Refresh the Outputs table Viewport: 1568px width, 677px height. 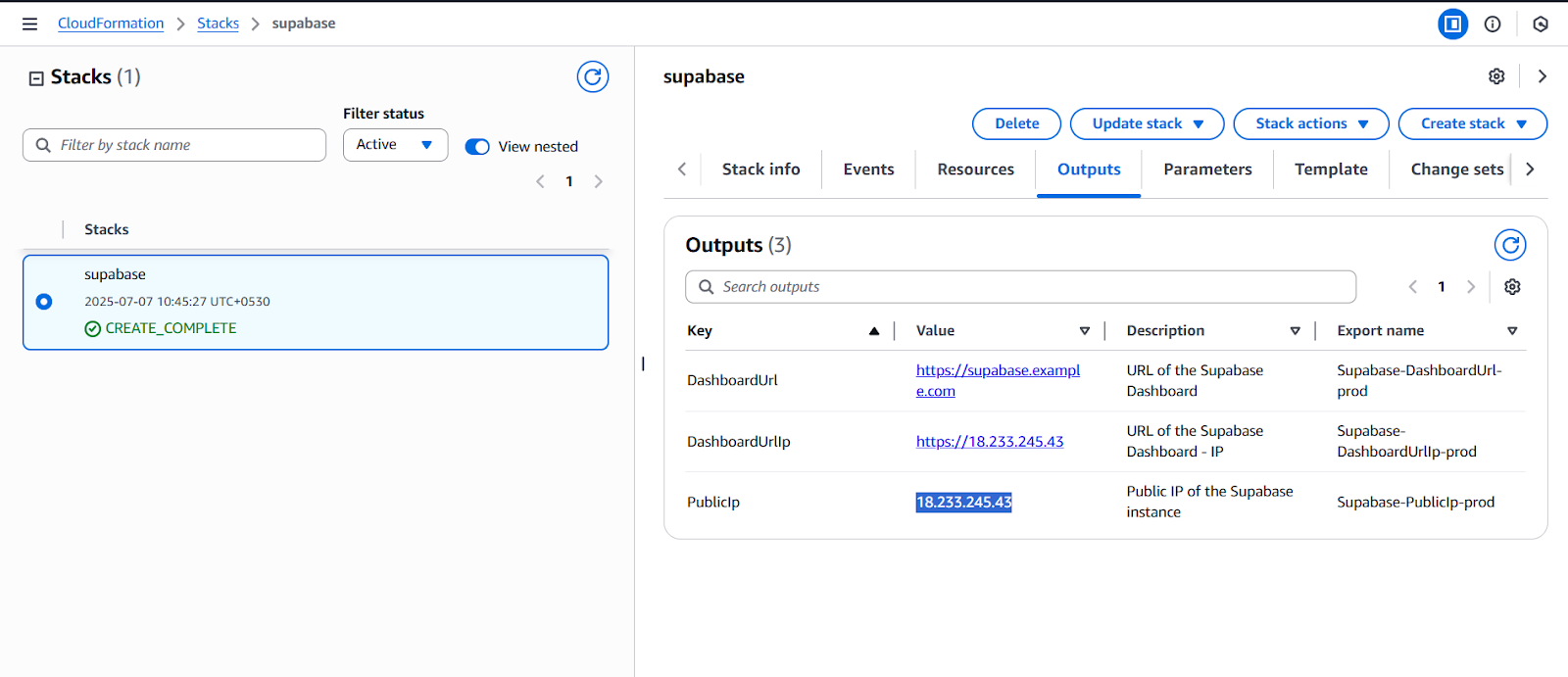(x=1510, y=245)
